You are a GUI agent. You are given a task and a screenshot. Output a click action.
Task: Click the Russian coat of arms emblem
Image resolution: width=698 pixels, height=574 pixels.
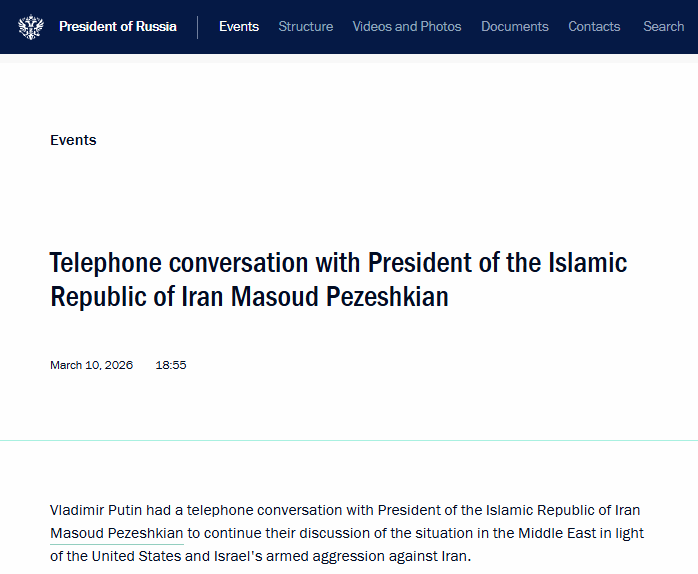31,27
